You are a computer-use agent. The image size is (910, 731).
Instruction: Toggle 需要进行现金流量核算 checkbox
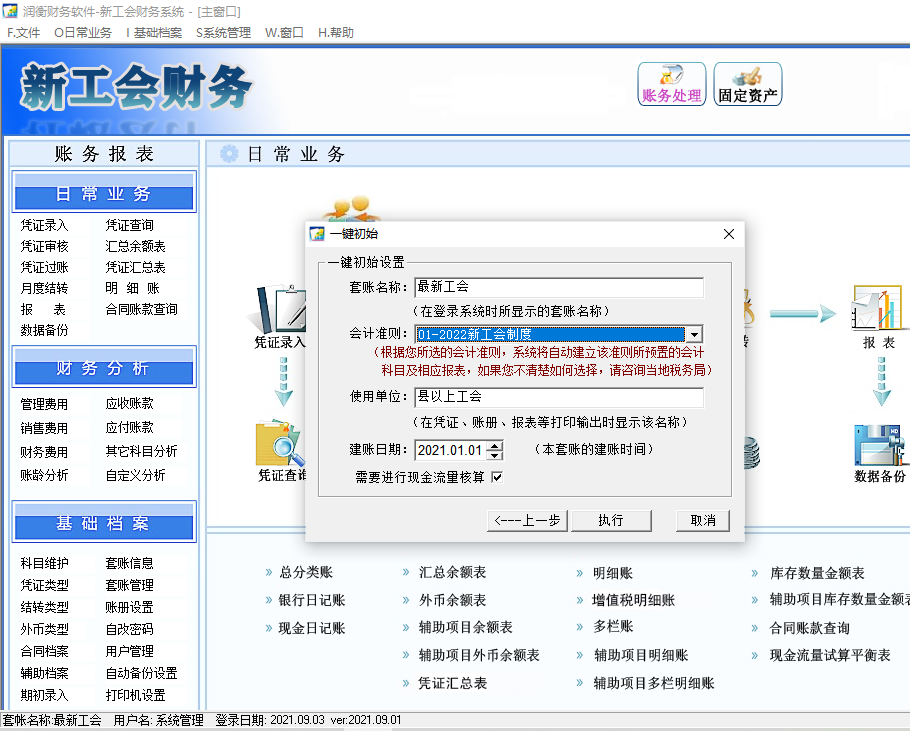(x=497, y=477)
